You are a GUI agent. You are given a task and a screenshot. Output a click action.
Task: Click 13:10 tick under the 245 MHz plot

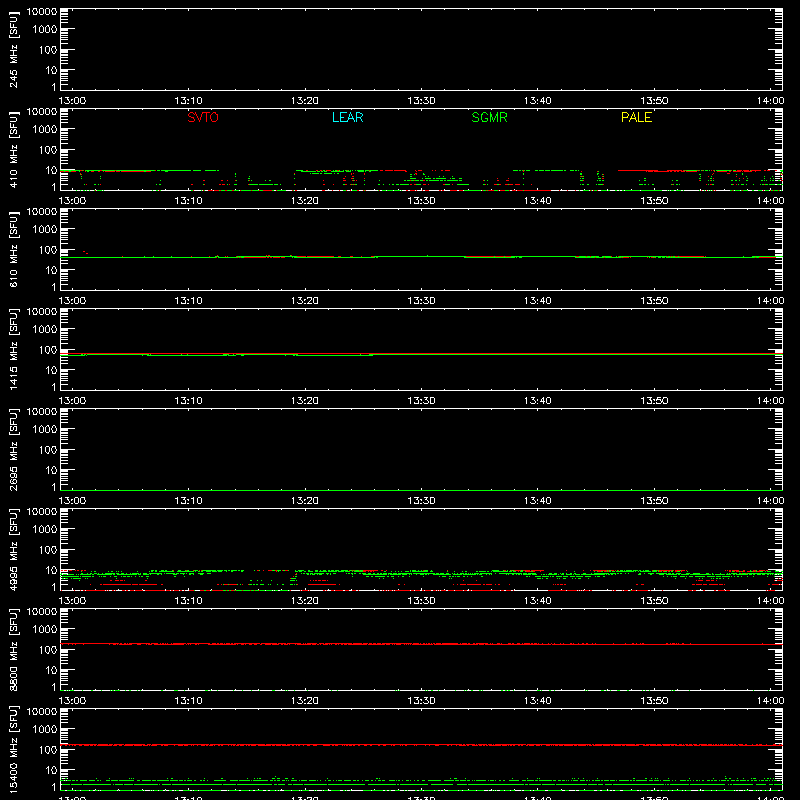coord(188,101)
